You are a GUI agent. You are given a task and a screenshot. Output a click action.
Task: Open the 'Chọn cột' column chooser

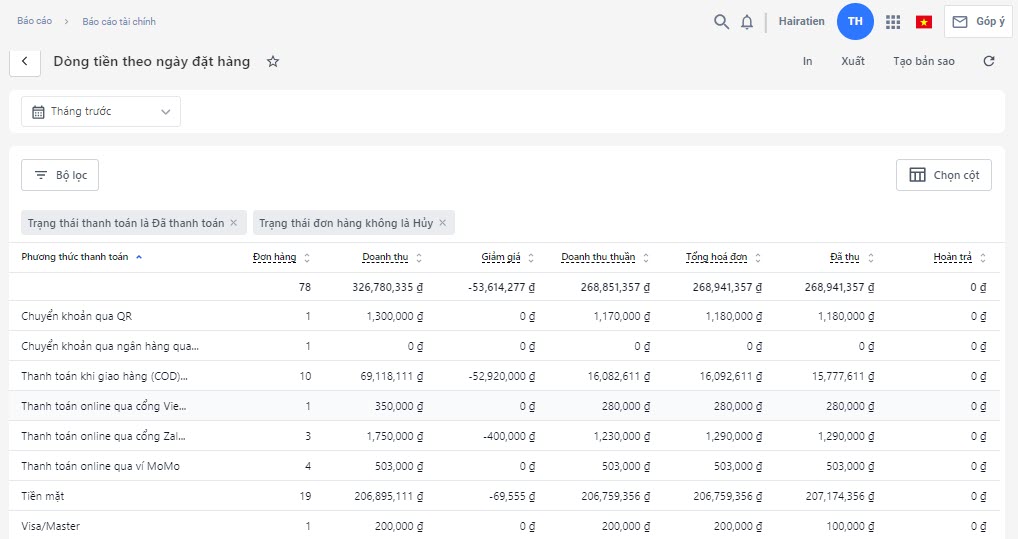tap(943, 175)
